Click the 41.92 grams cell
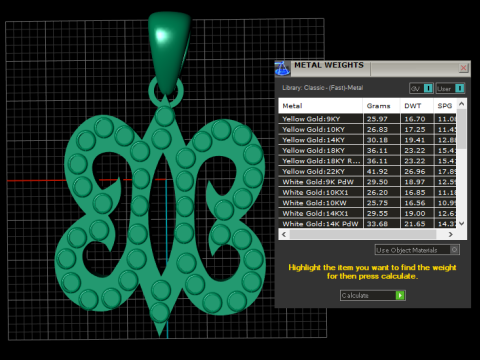This screenshot has height=360, width=480. [382, 171]
